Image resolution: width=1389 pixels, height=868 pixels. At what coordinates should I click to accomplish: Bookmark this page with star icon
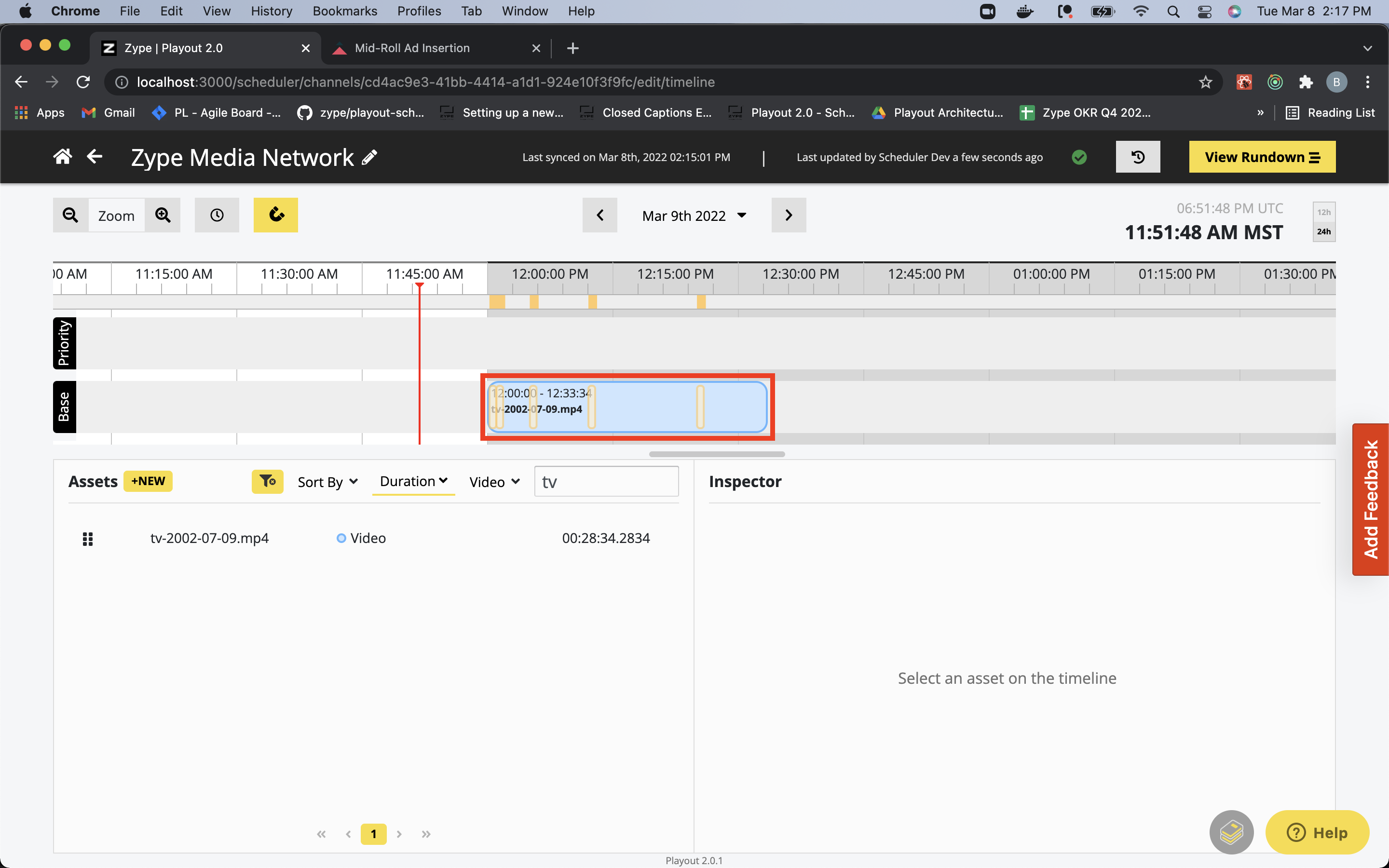[x=1205, y=82]
